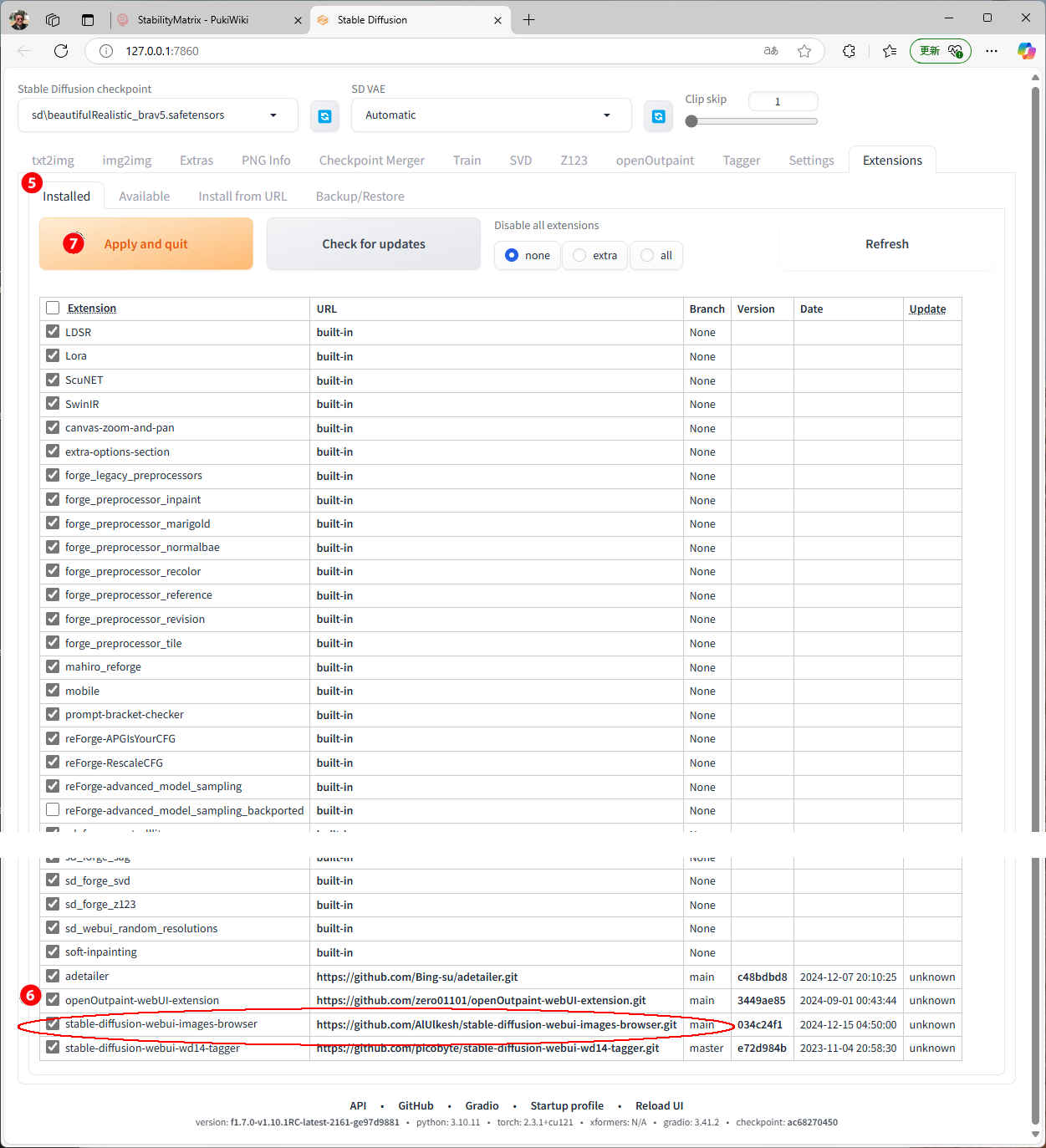
Task: Select 'extra' in Disable all extensions
Action: click(x=580, y=256)
